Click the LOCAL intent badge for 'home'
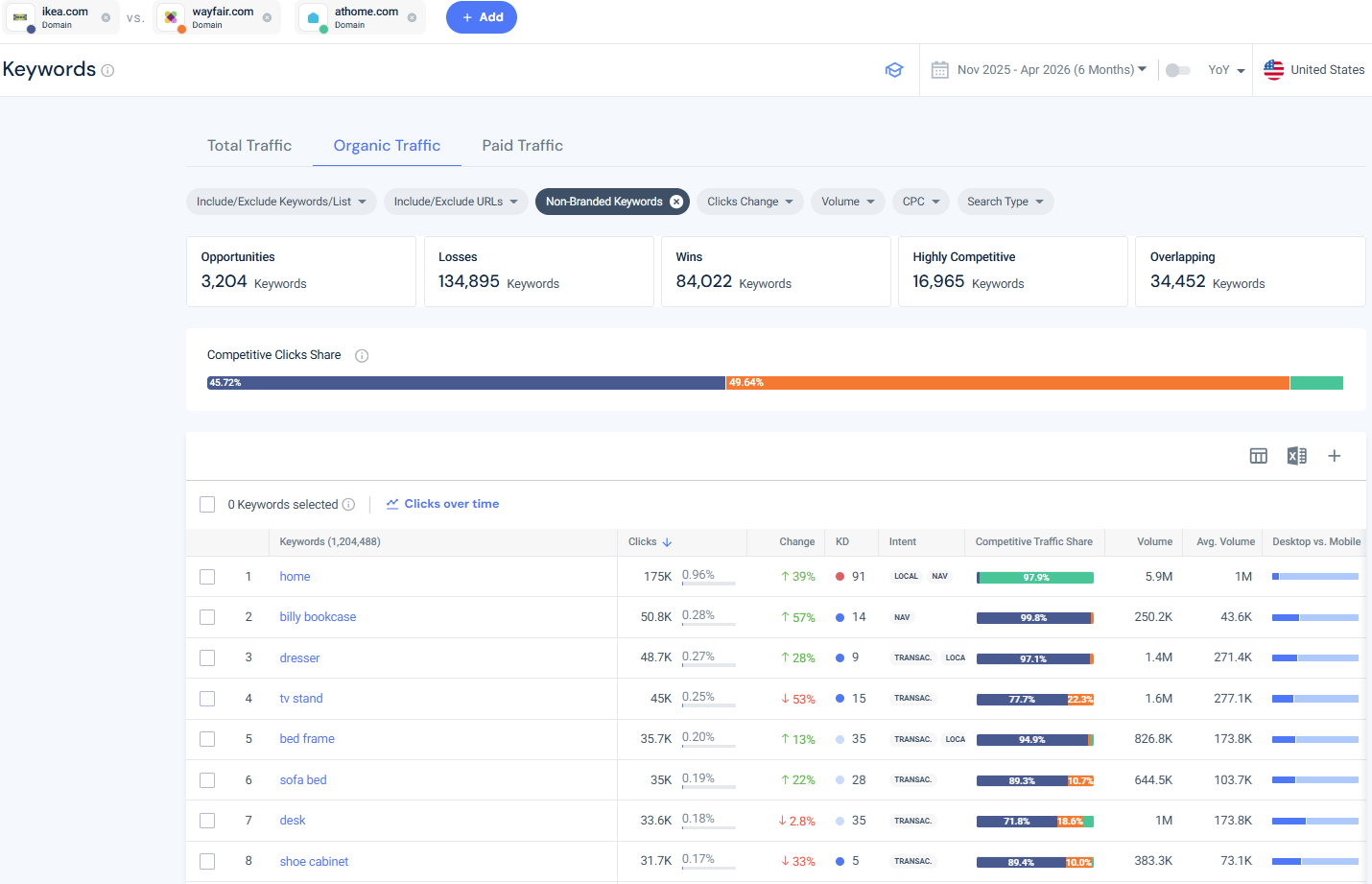1372x884 pixels. pyautogui.click(x=906, y=577)
